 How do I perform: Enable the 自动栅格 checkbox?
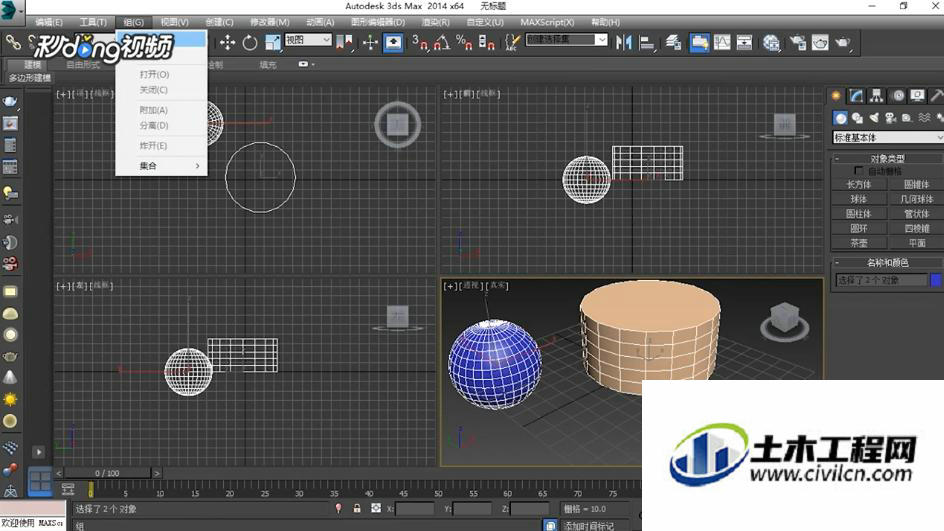859,171
